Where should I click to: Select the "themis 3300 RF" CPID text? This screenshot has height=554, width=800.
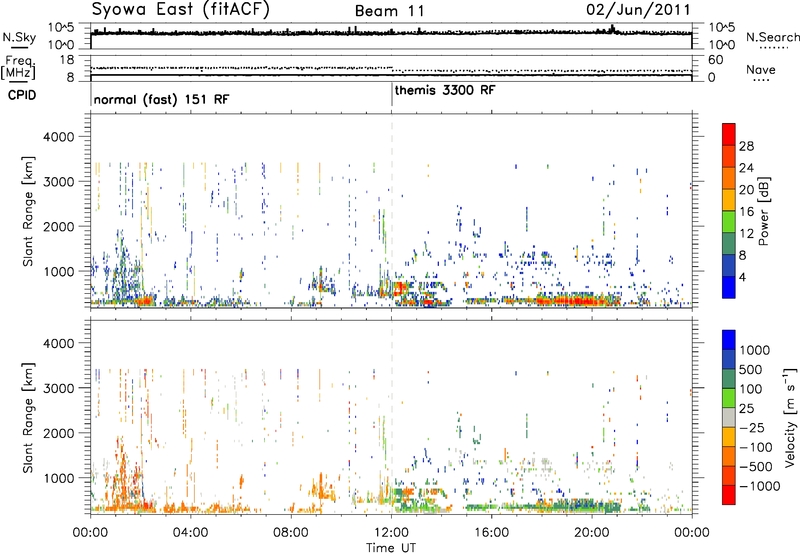pos(445,90)
